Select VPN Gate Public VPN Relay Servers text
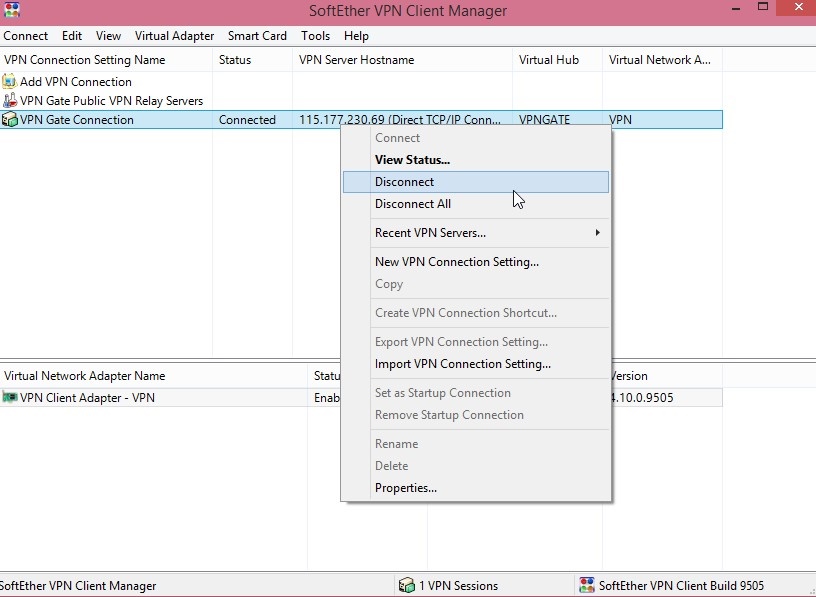Viewport: 816px width, 597px height. tap(111, 101)
